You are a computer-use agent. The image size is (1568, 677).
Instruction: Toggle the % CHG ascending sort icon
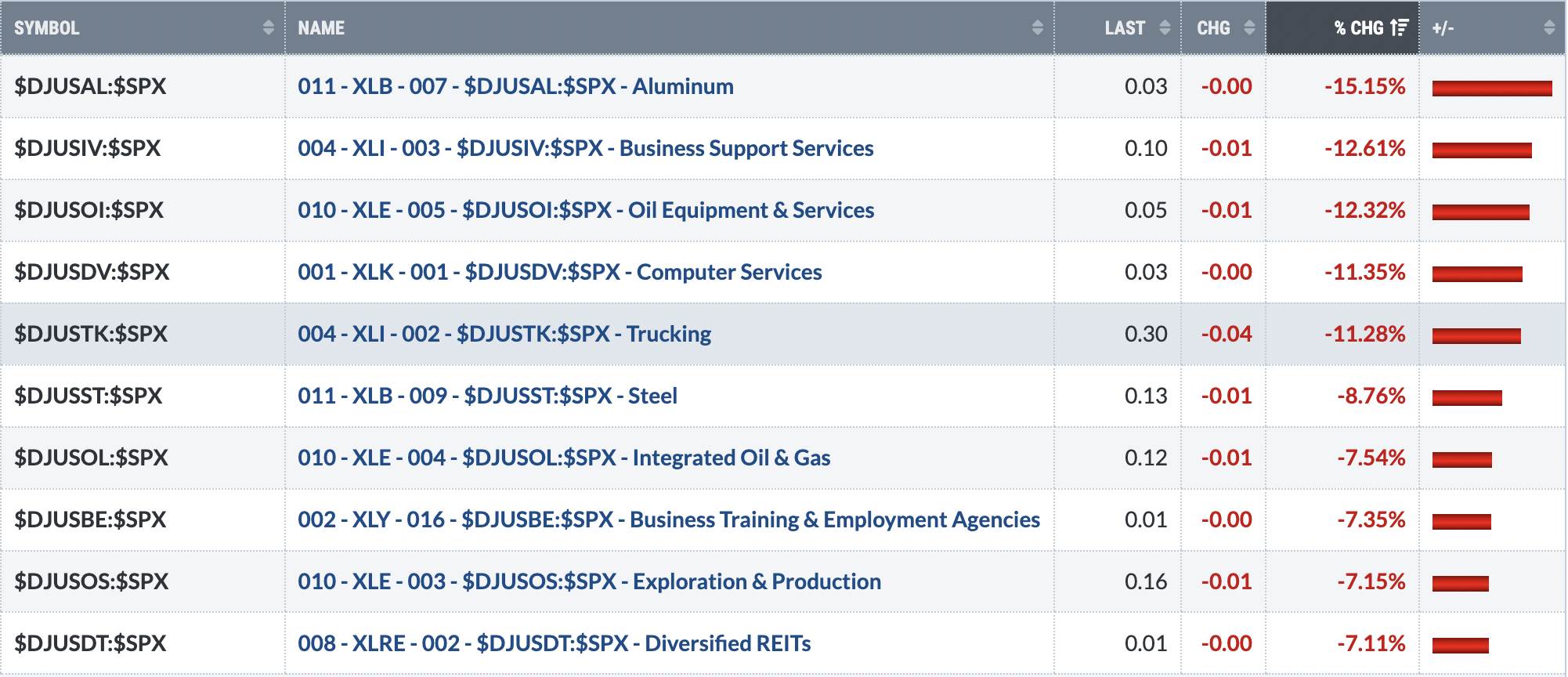click(1399, 28)
